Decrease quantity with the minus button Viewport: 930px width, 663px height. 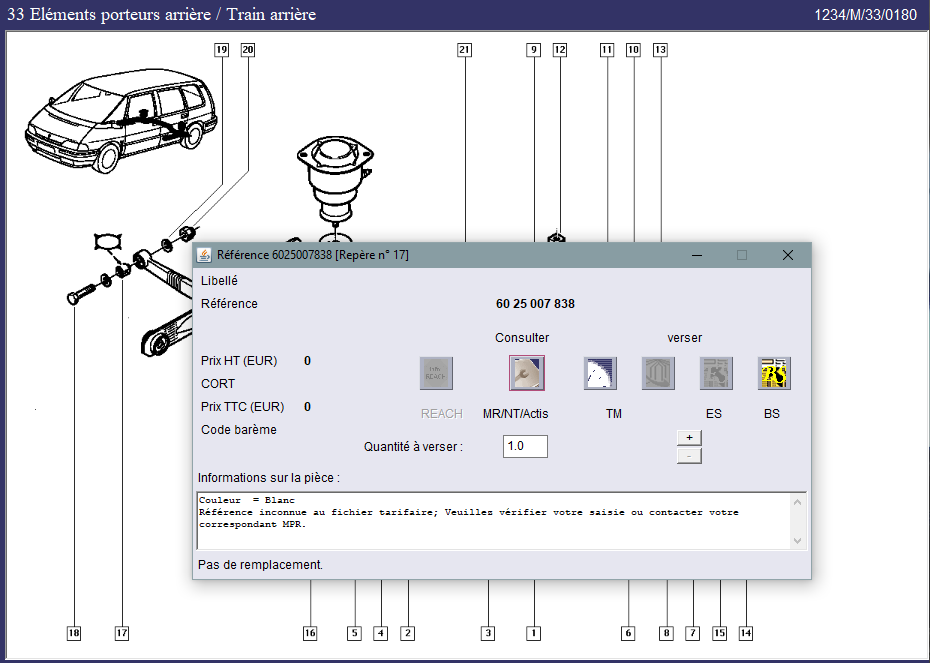[x=689, y=456]
